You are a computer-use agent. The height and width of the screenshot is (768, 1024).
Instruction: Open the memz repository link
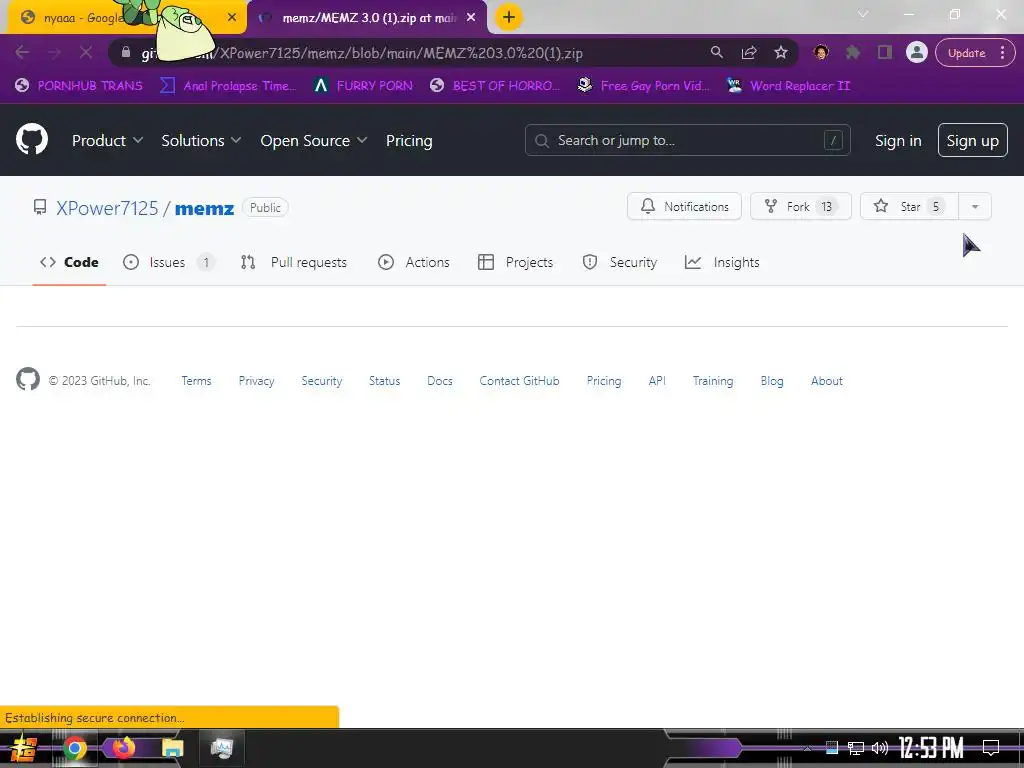pyautogui.click(x=204, y=208)
